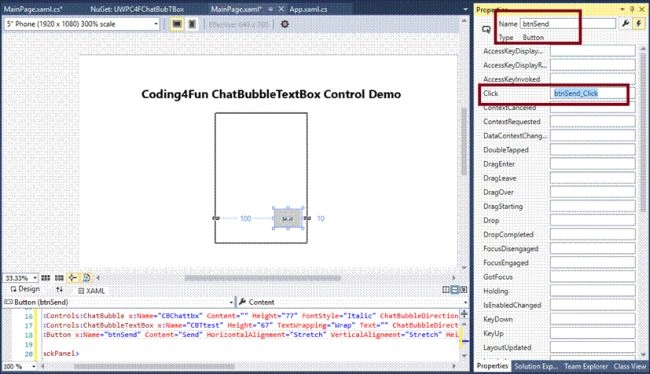Open the document tabs overflow dropdown arrow
This screenshot has height=374, width=650.
(465, 9)
